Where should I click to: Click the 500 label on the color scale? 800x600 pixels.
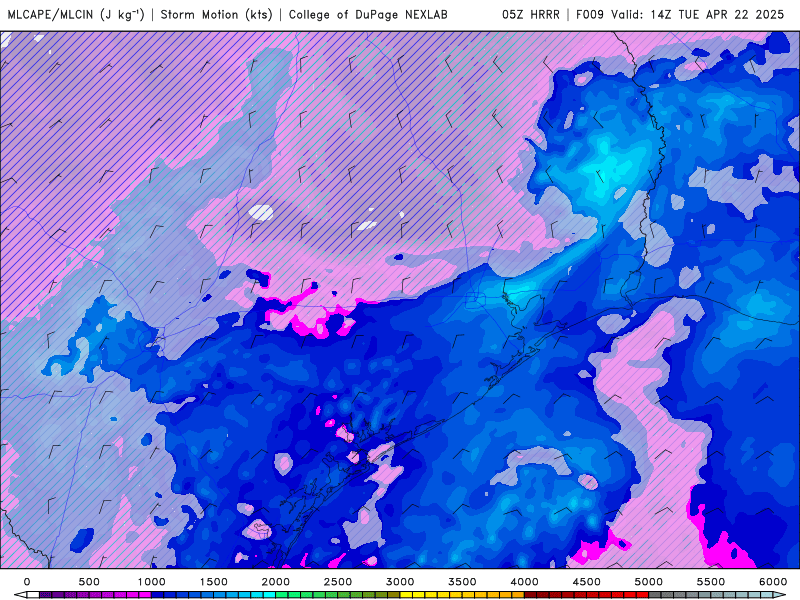pos(89,582)
